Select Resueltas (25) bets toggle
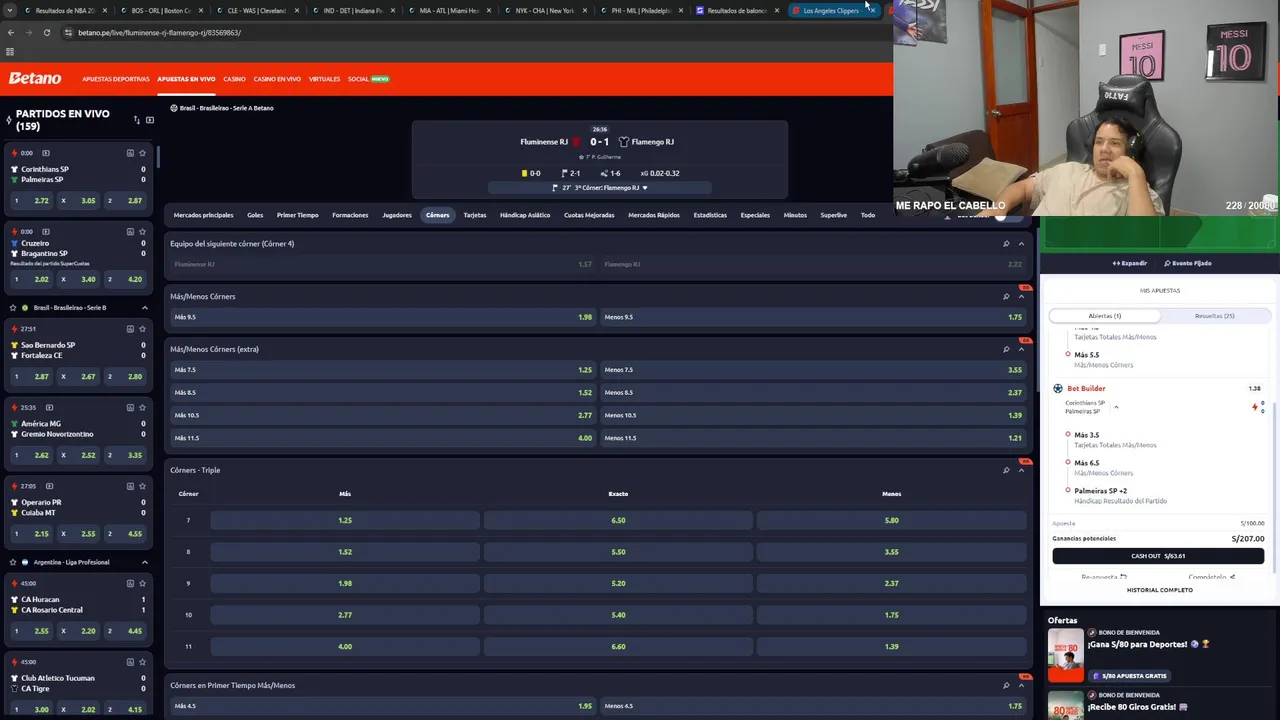 [x=1214, y=316]
